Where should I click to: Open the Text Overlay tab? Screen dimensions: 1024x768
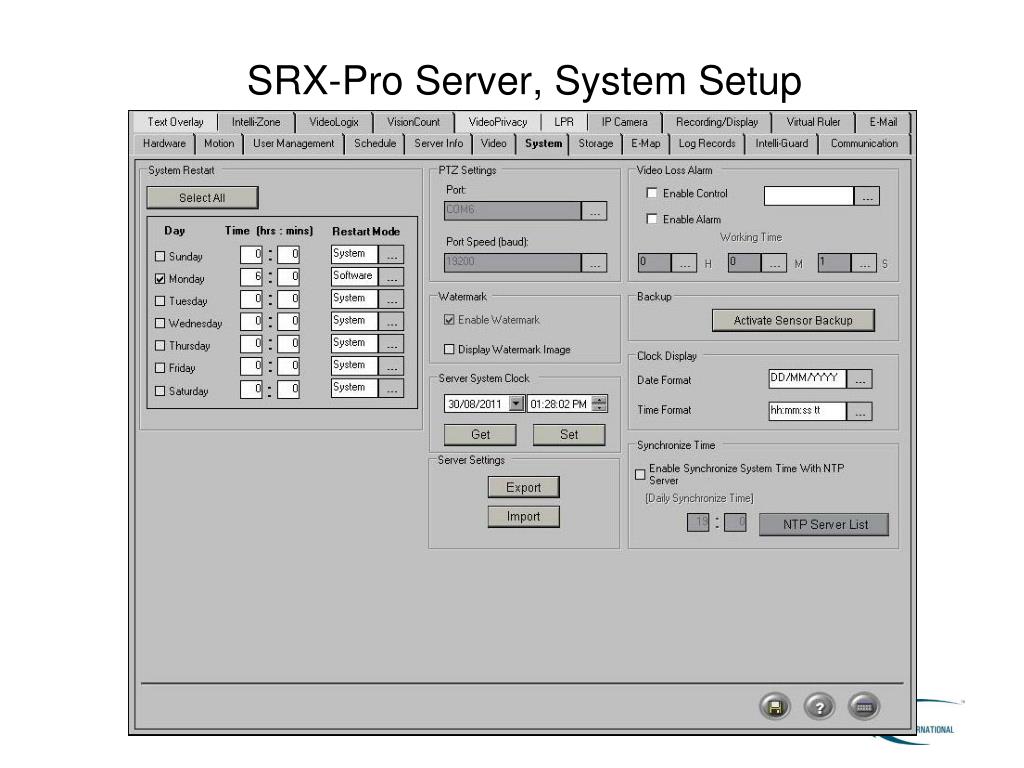(175, 122)
